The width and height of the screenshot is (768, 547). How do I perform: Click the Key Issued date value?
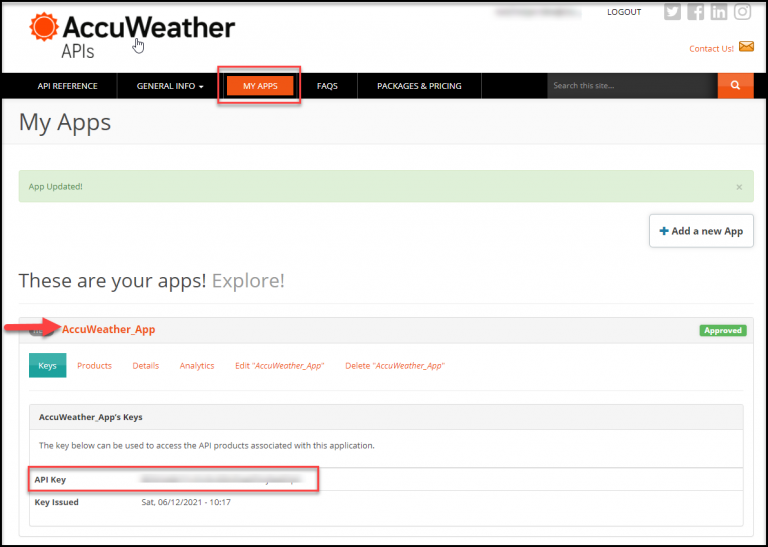pos(186,502)
